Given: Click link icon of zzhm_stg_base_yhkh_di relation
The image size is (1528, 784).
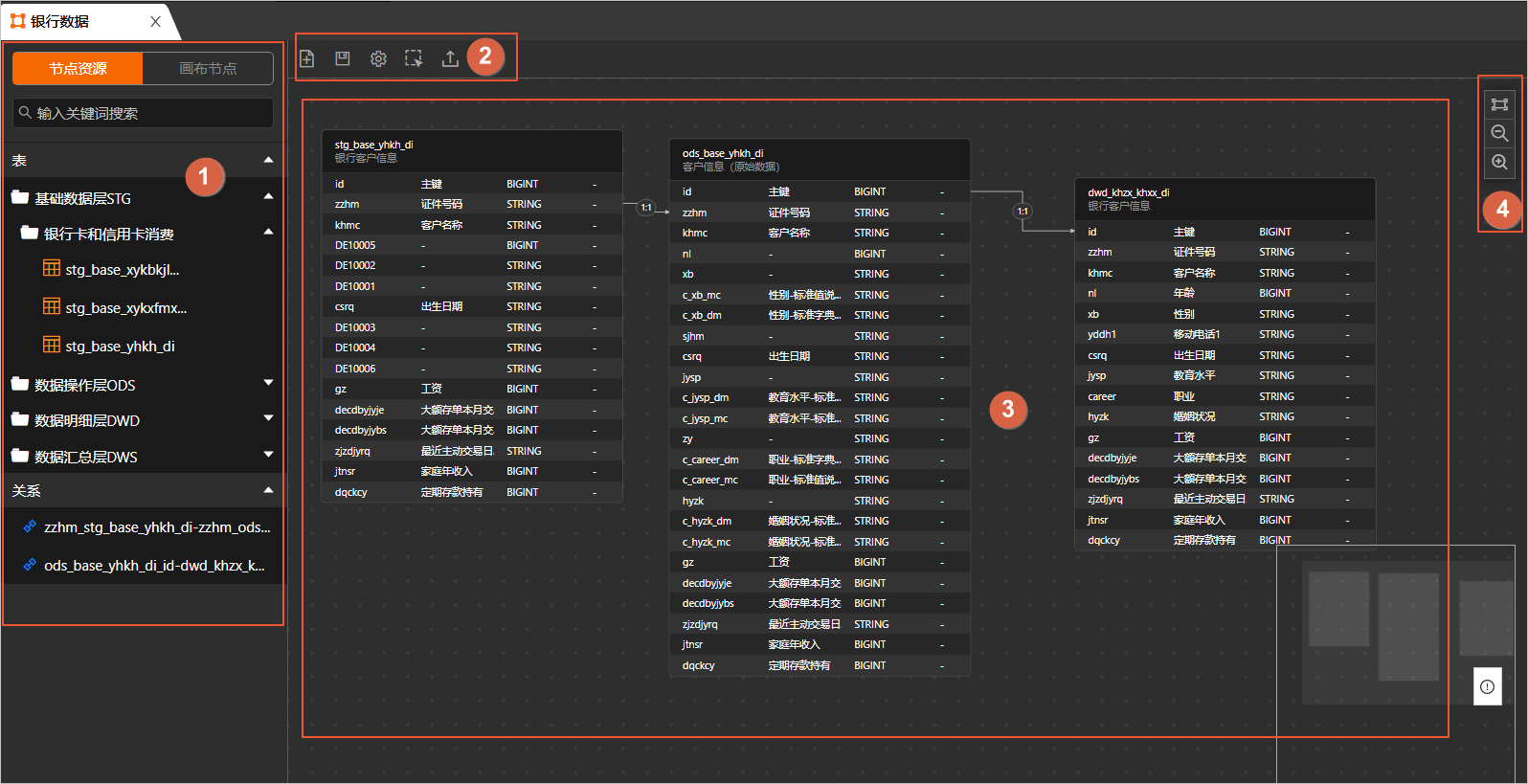Looking at the screenshot, I should point(30,526).
